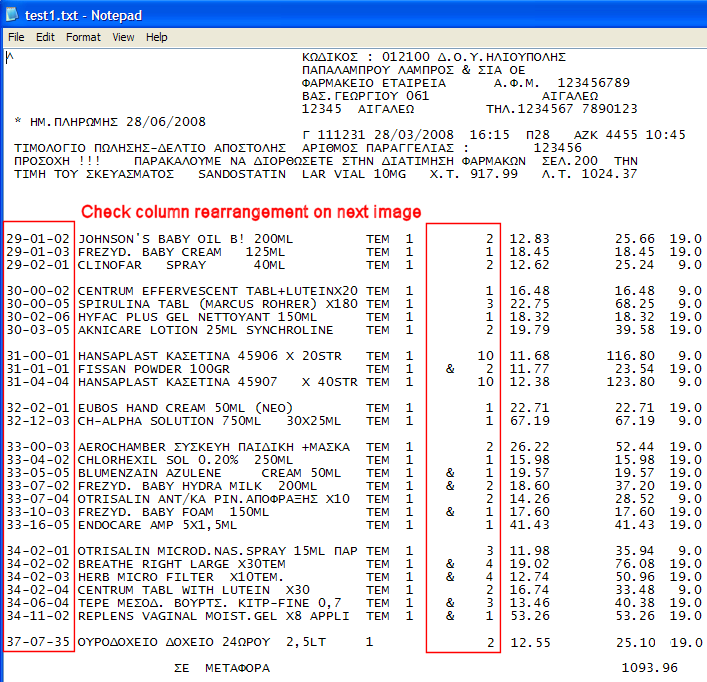
Task: Click the code '34-06-04'
Action: coord(38,604)
